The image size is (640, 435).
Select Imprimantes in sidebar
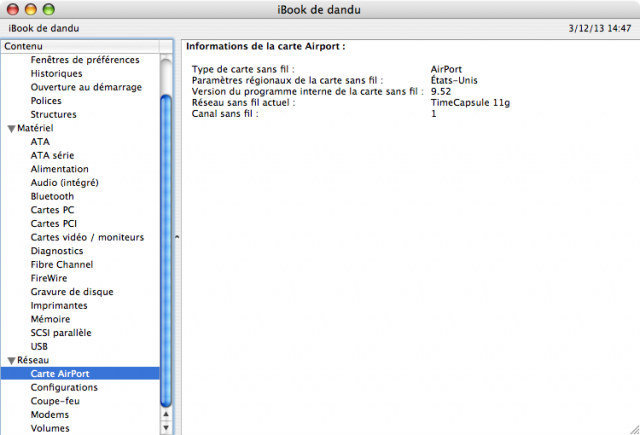click(x=59, y=306)
